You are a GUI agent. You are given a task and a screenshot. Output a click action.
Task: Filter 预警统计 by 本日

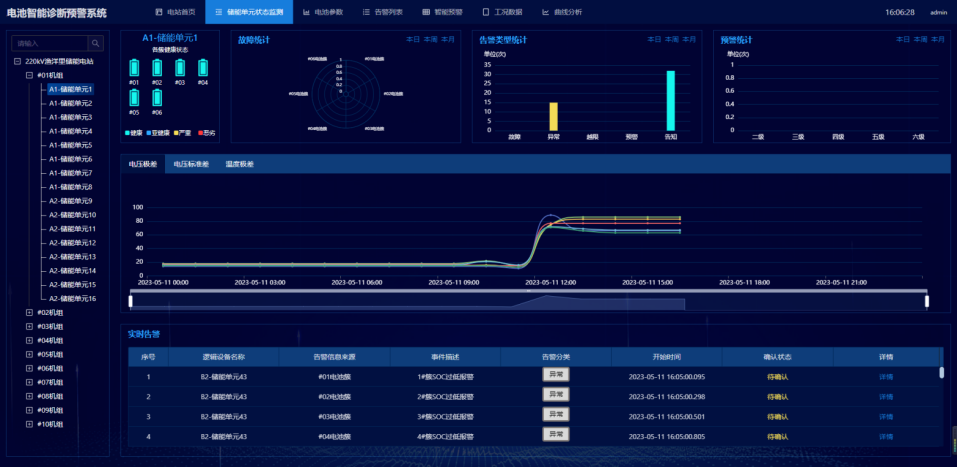tap(903, 39)
